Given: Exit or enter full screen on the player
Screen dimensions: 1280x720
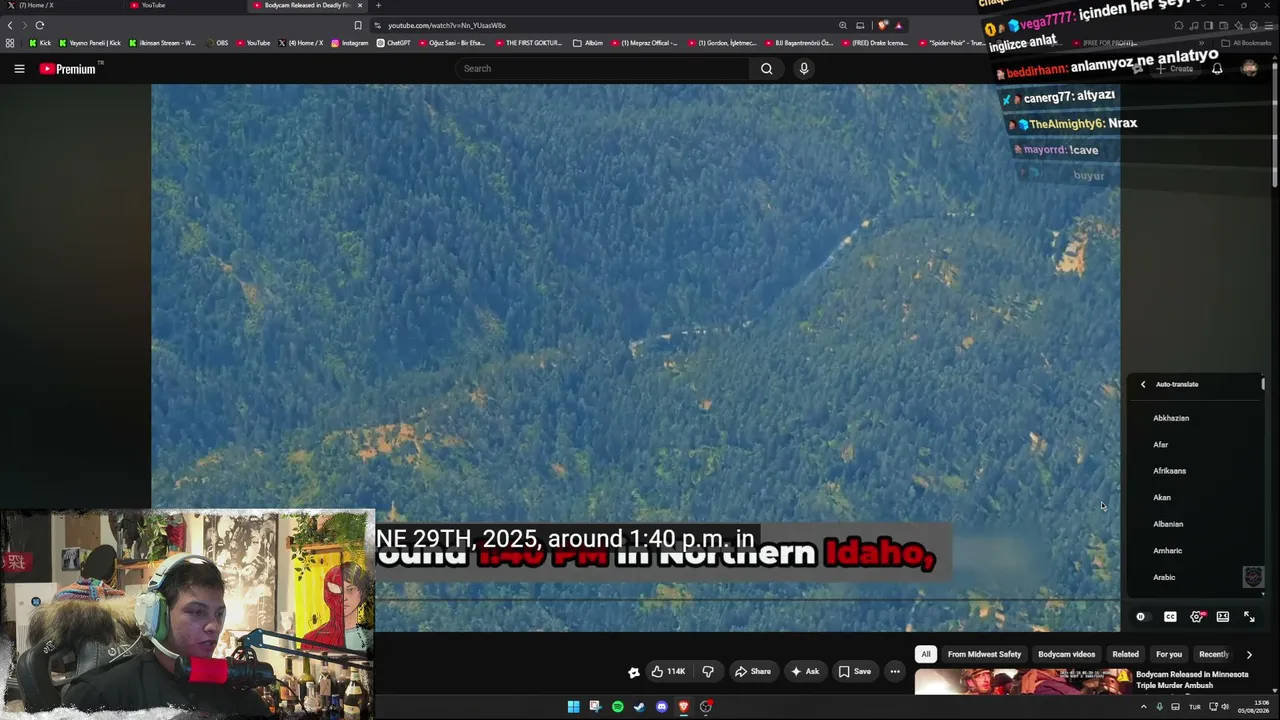Looking at the screenshot, I should click(x=1249, y=617).
